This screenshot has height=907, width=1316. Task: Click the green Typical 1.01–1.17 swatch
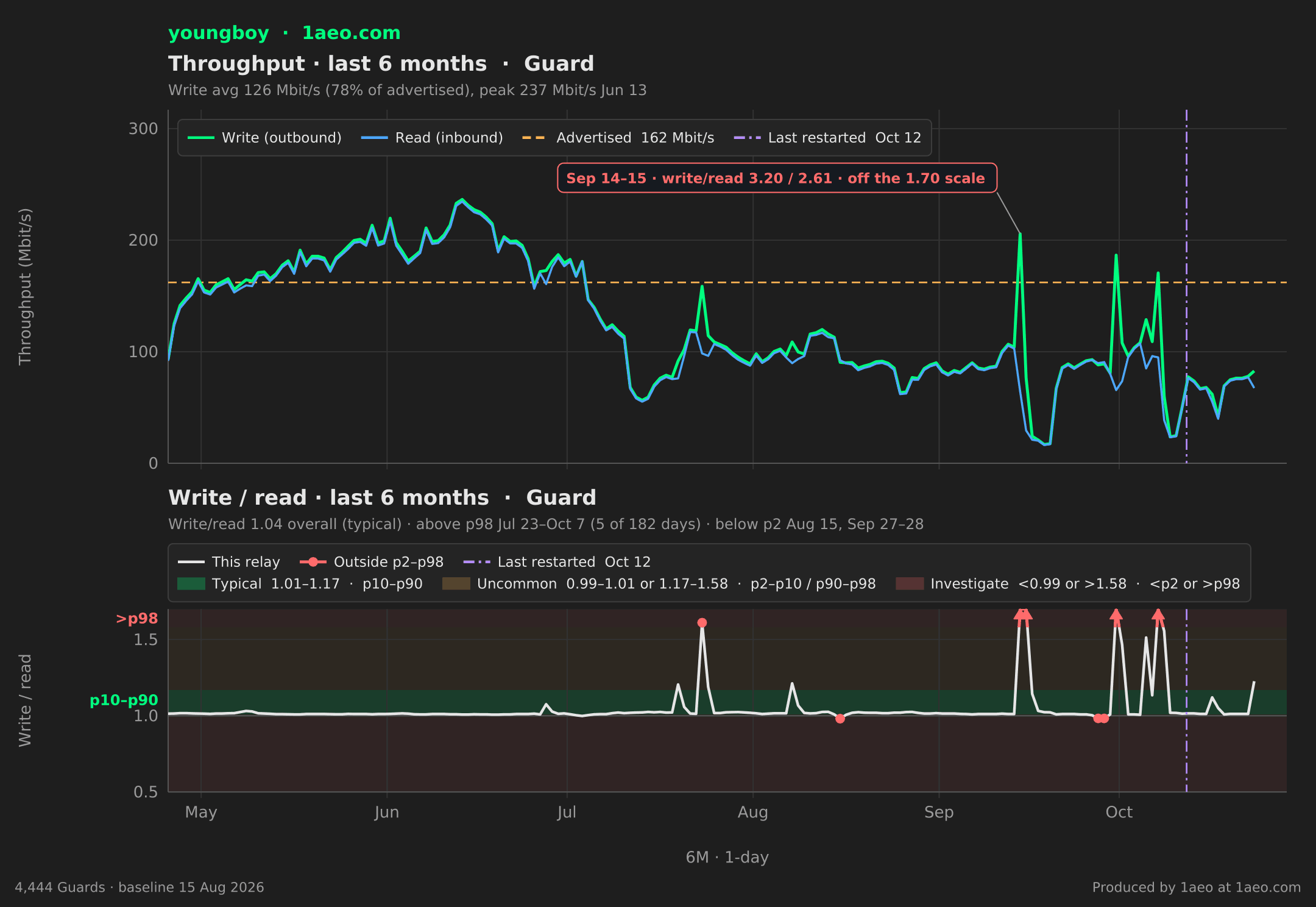191,584
